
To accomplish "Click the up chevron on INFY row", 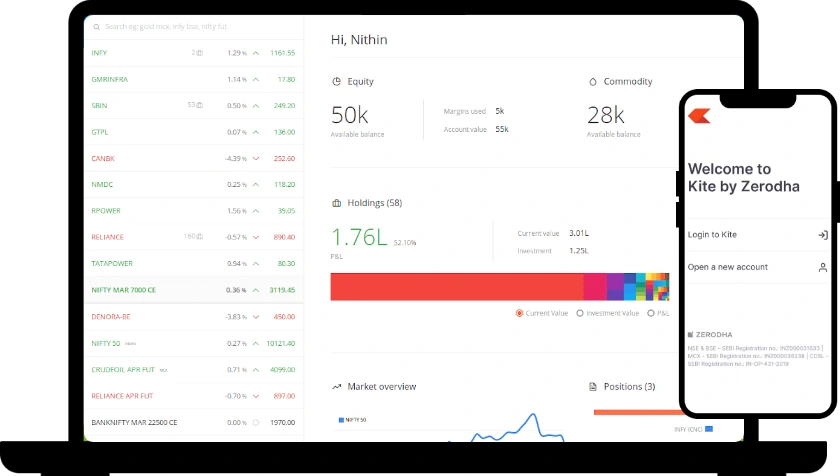I will pyautogui.click(x=256, y=53).
